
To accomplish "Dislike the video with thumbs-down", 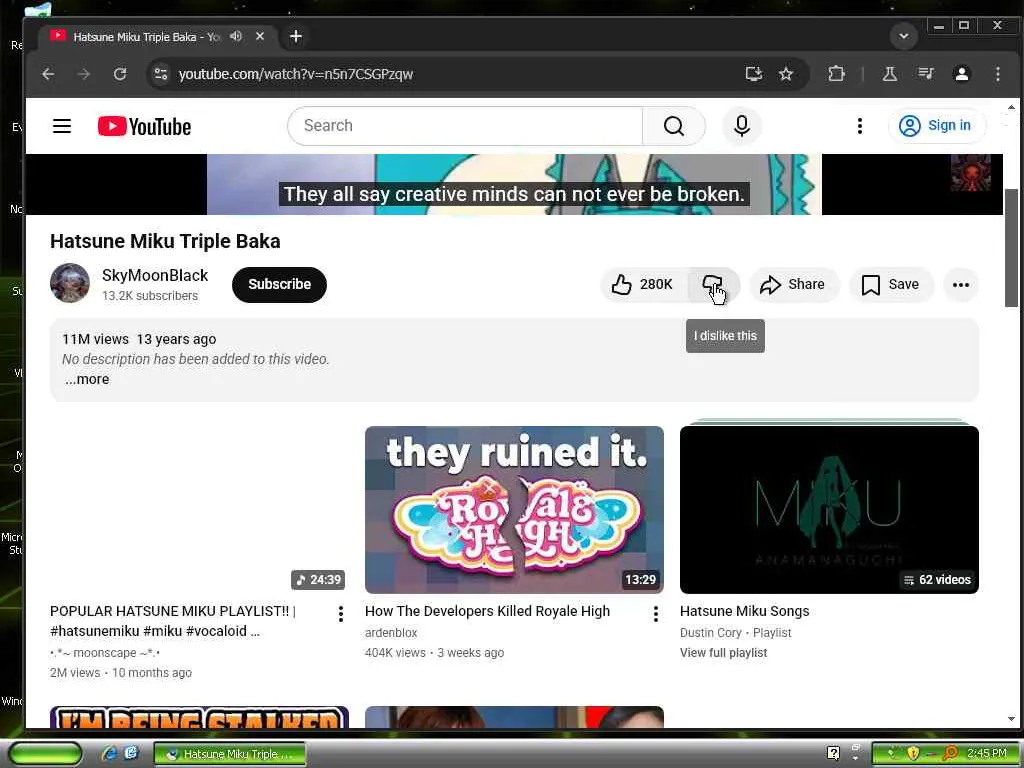I will click(713, 285).
